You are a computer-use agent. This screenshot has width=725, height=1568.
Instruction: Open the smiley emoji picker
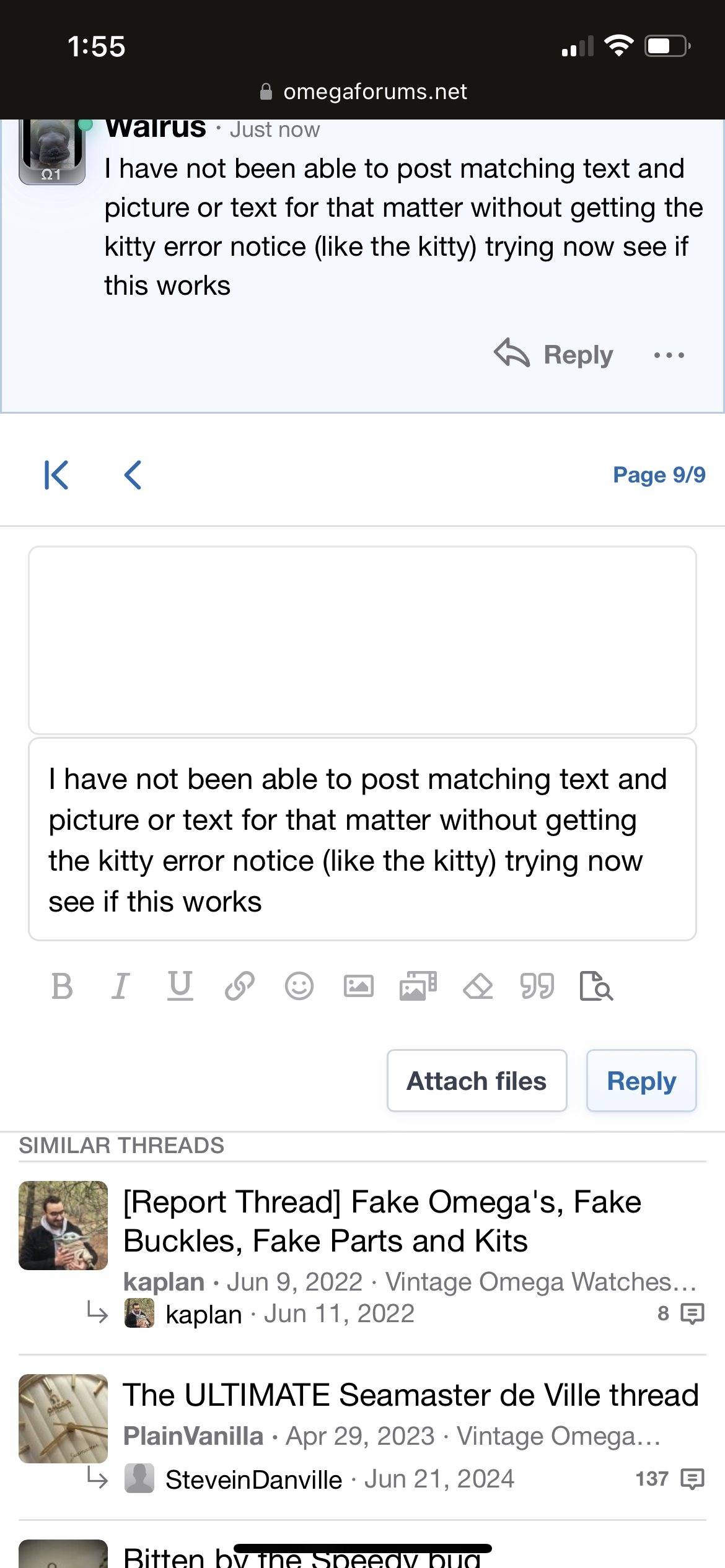(299, 986)
